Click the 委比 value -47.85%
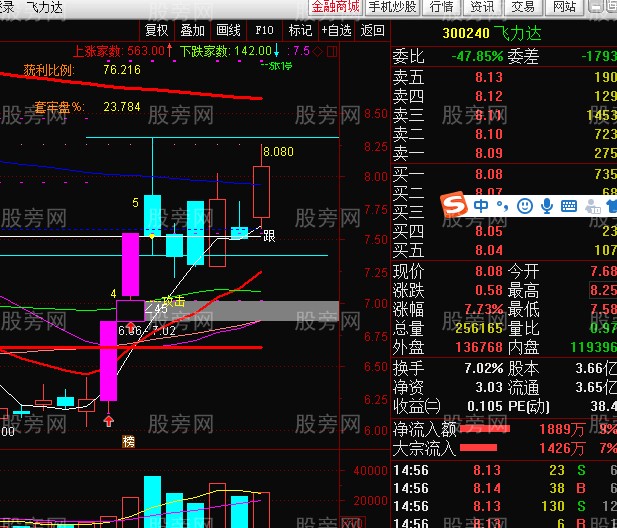This screenshot has width=617, height=528. (477, 57)
